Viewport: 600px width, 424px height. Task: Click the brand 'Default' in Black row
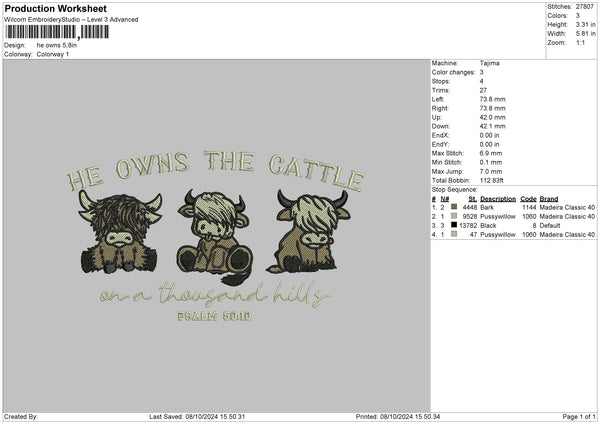tap(550, 225)
